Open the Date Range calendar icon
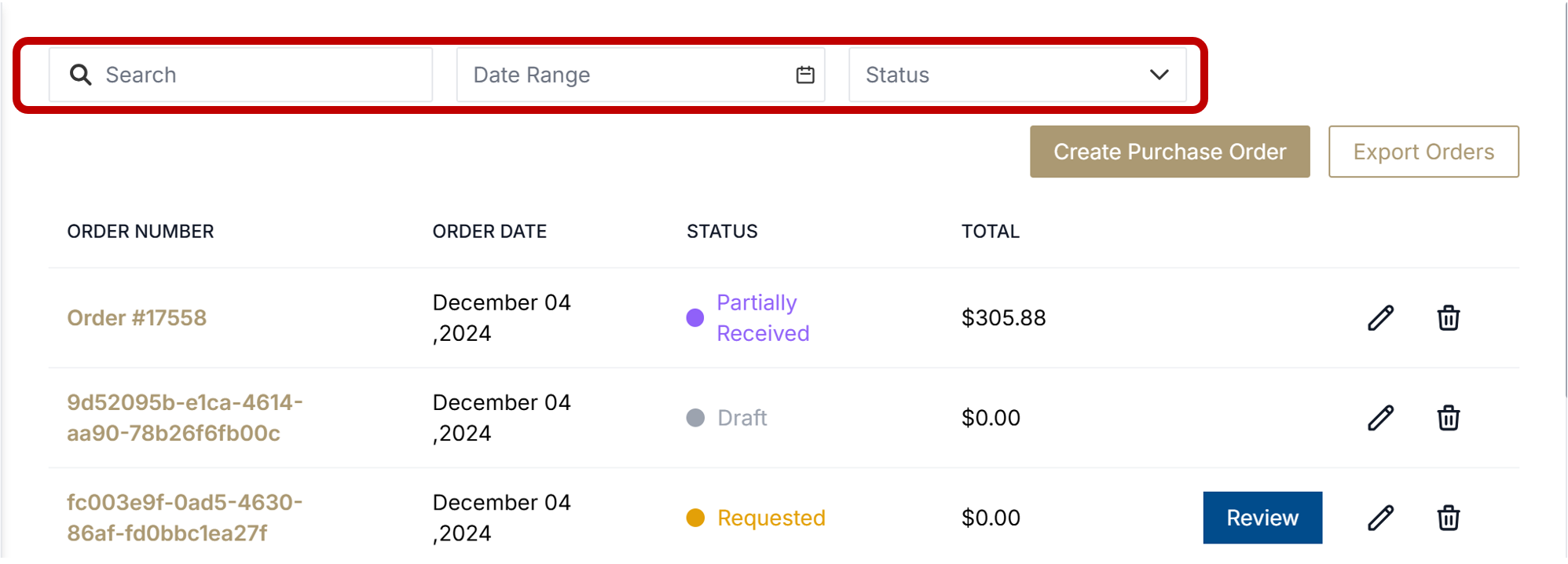 (804, 75)
